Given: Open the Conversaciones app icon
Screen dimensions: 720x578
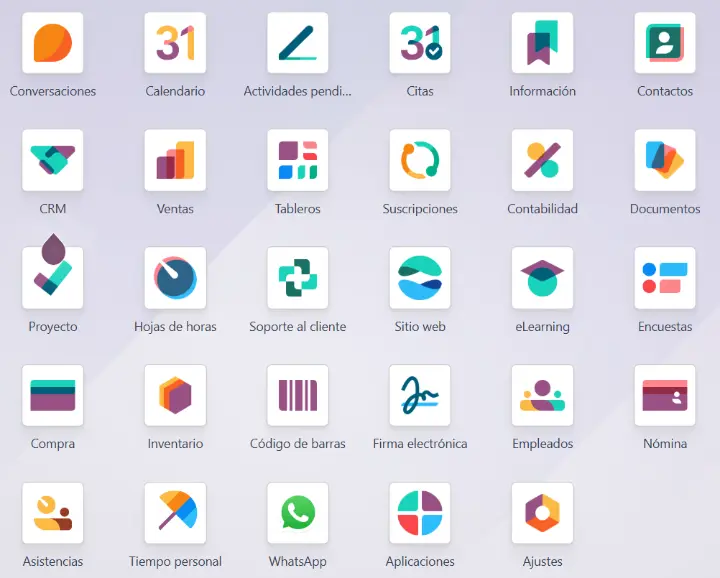Looking at the screenshot, I should coord(53,43).
